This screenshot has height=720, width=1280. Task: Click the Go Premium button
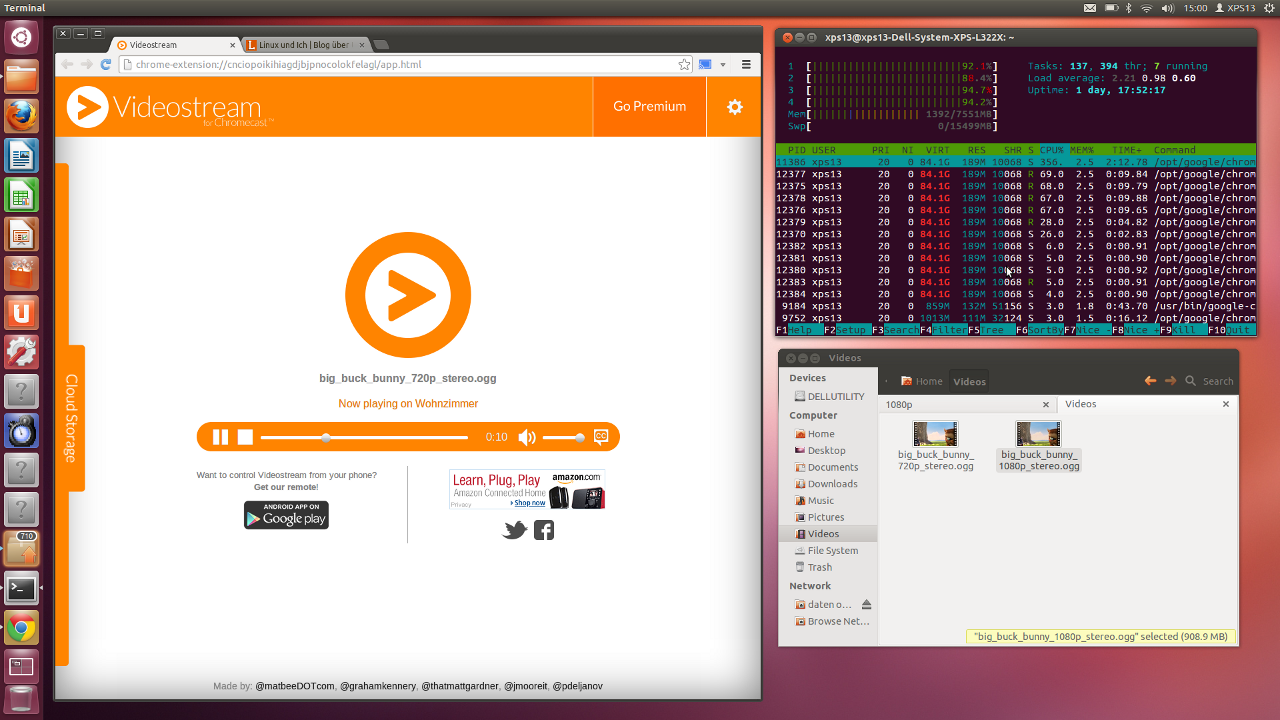click(x=650, y=106)
